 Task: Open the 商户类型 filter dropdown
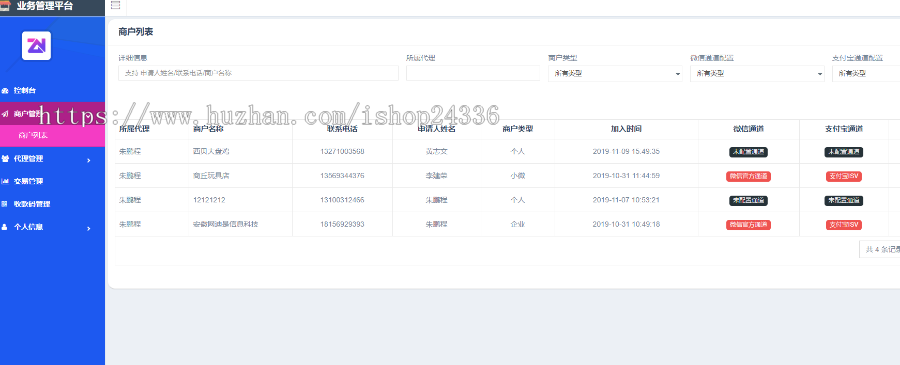(615, 73)
